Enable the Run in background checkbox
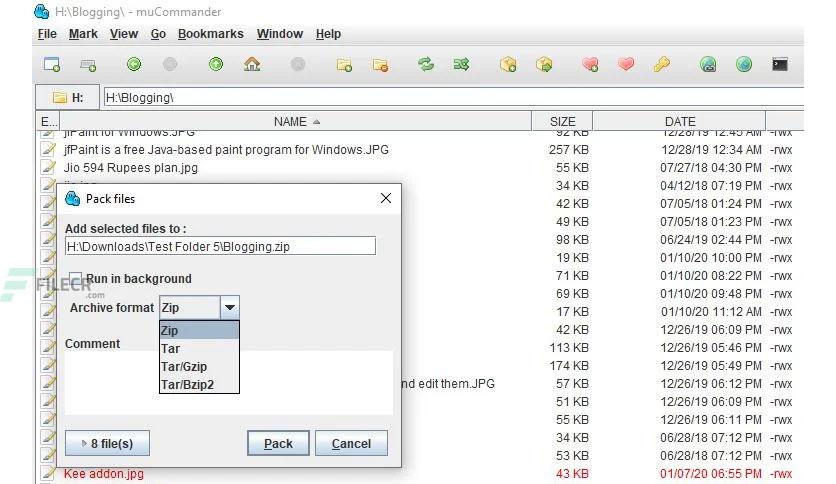Viewport: 836px width, 484px height. coord(75,279)
